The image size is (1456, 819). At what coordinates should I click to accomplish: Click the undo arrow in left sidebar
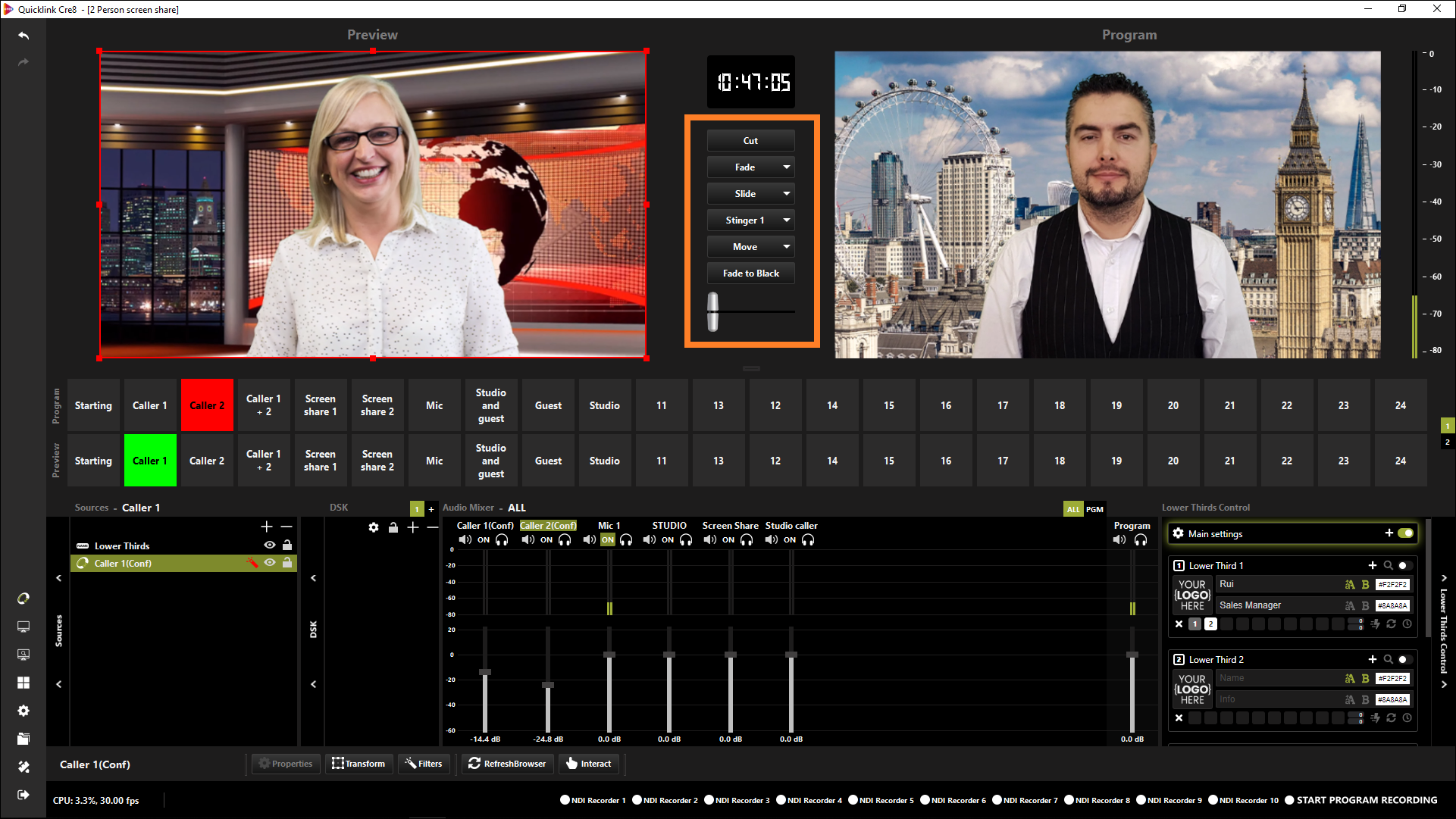coord(23,36)
